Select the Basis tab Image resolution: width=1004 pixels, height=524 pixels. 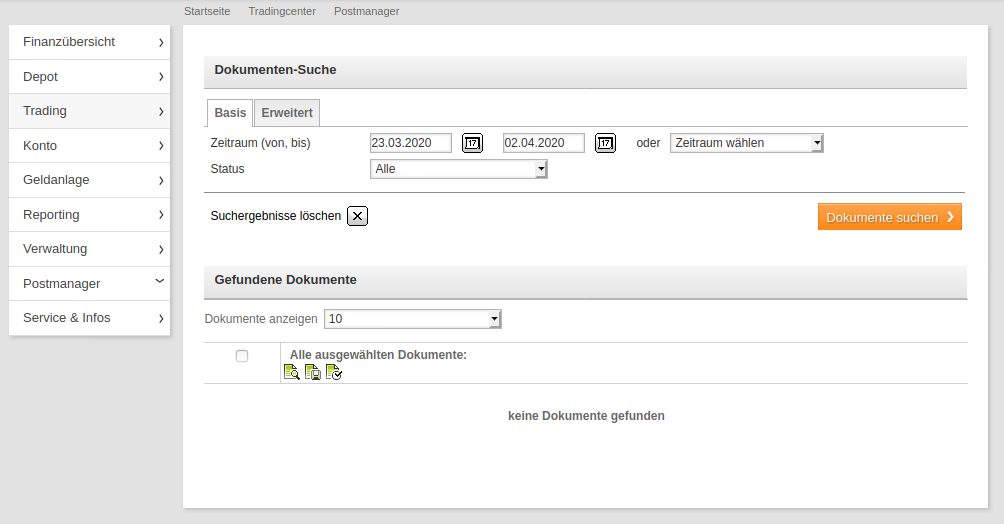point(230,113)
